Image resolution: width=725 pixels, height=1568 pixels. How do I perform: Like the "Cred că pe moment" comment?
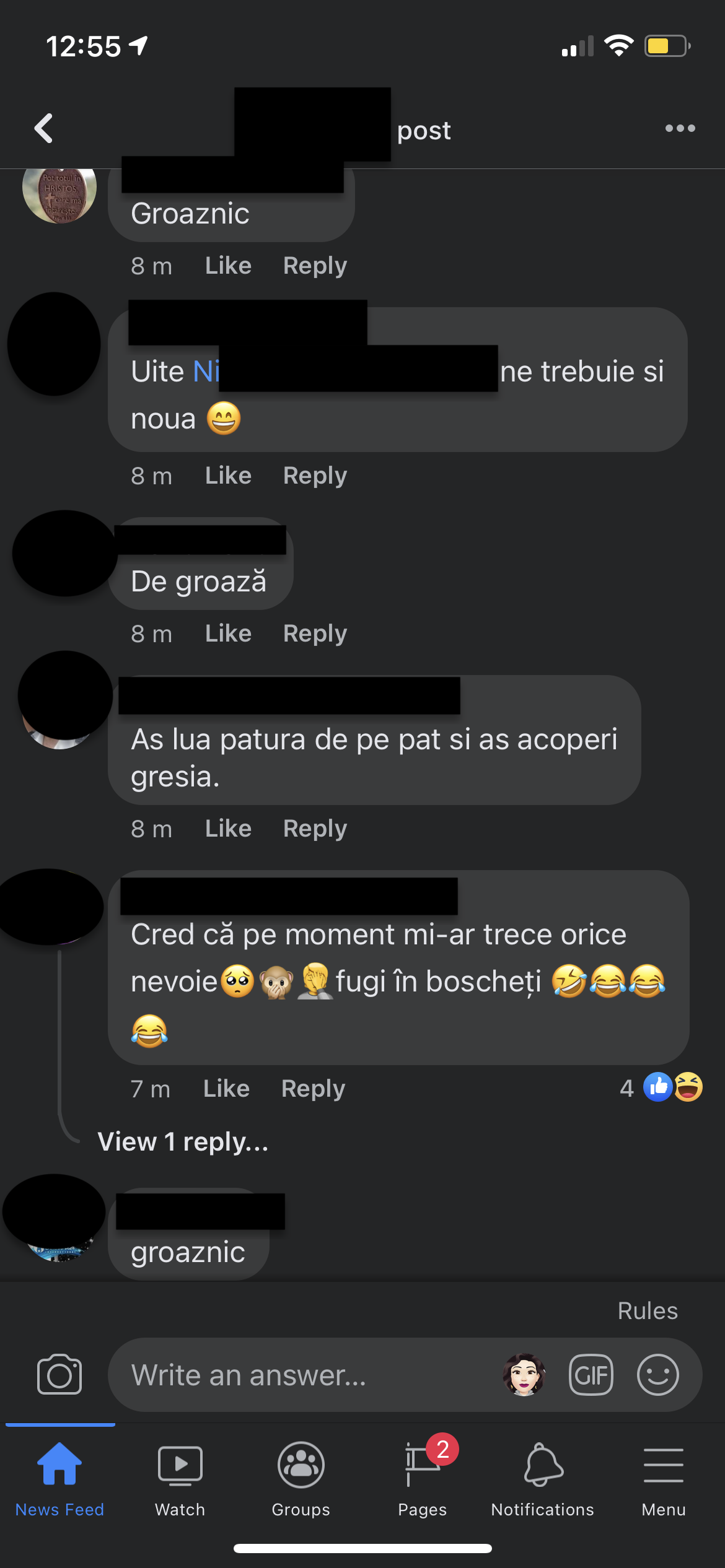pyautogui.click(x=226, y=1089)
